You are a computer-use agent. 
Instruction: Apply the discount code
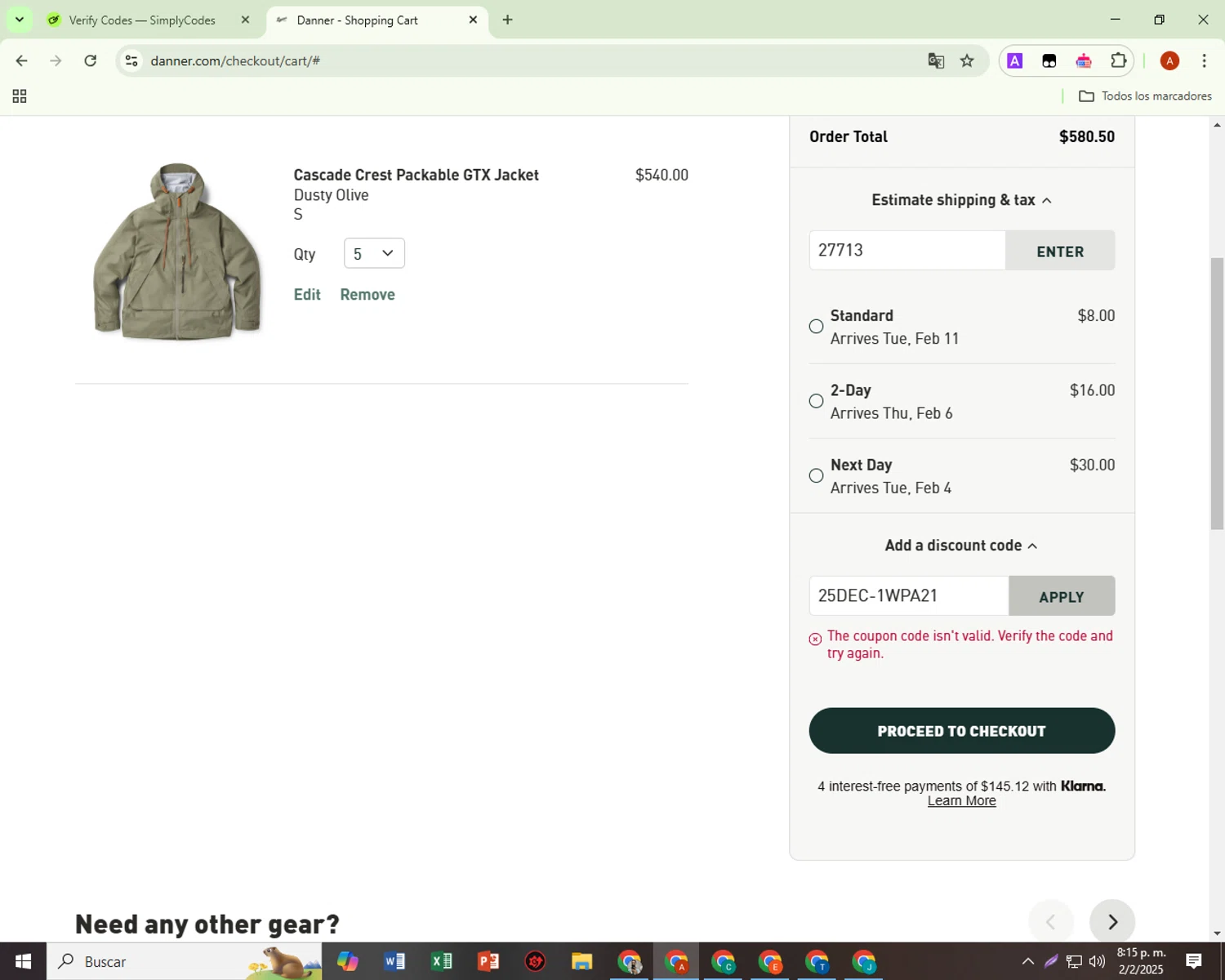pyautogui.click(x=1062, y=596)
